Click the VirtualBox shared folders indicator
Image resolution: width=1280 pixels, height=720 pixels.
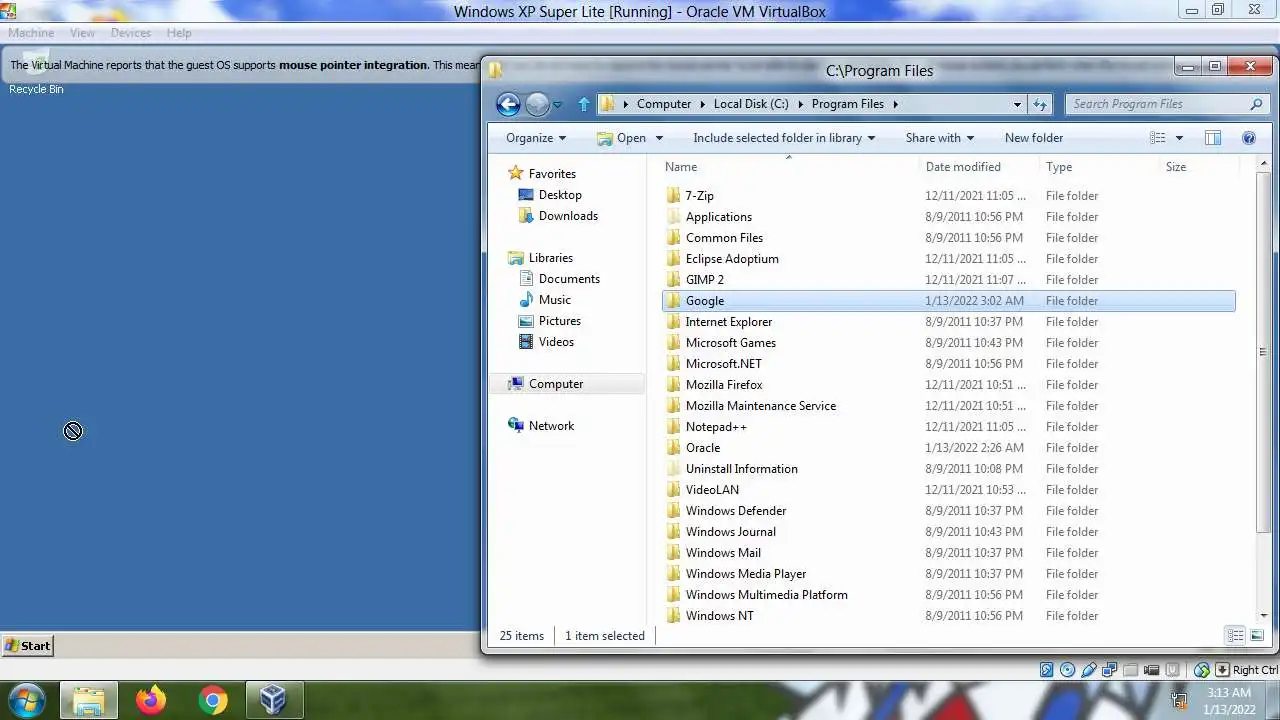click(x=1131, y=670)
